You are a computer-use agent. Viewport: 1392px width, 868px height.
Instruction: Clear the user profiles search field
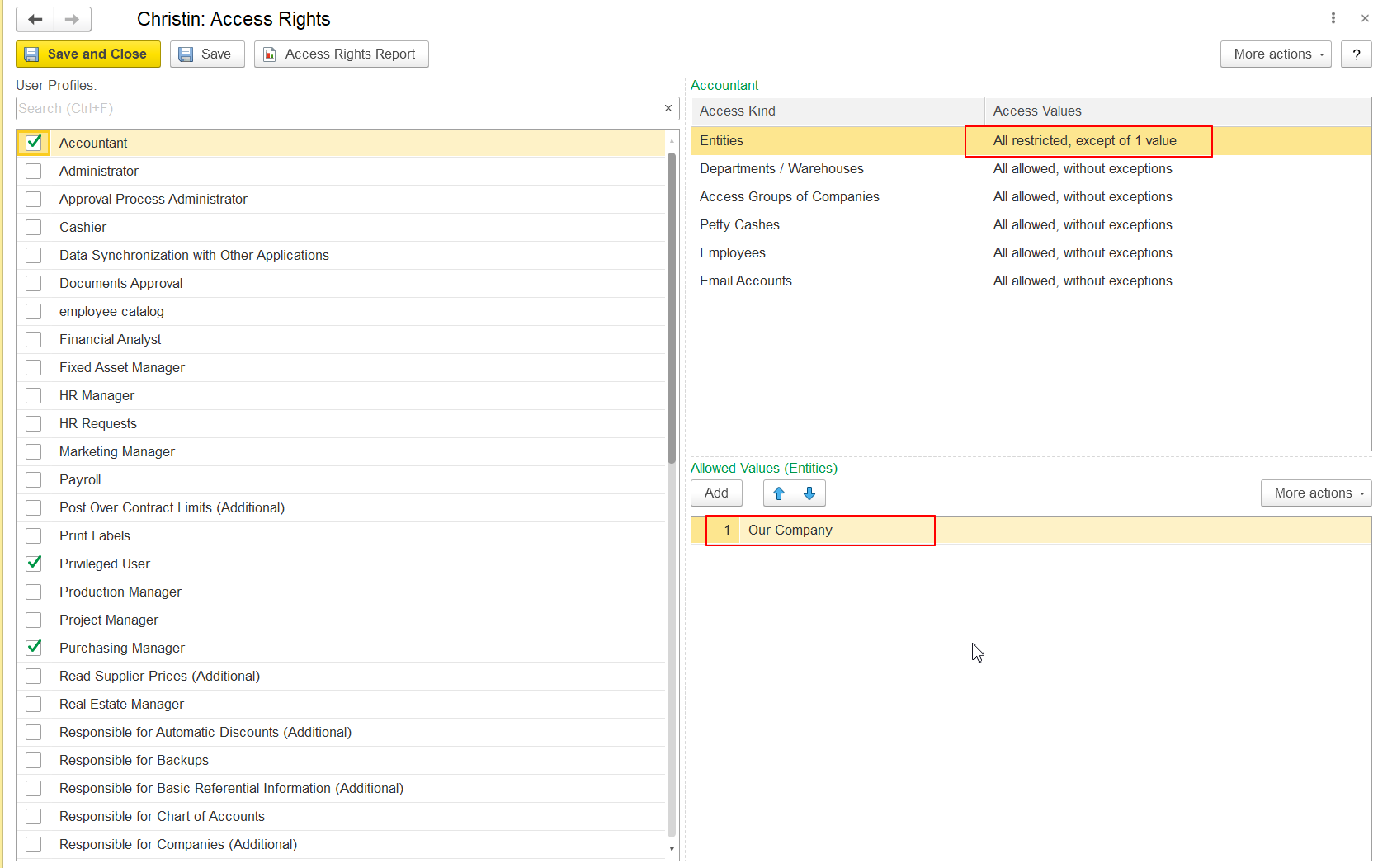(668, 108)
